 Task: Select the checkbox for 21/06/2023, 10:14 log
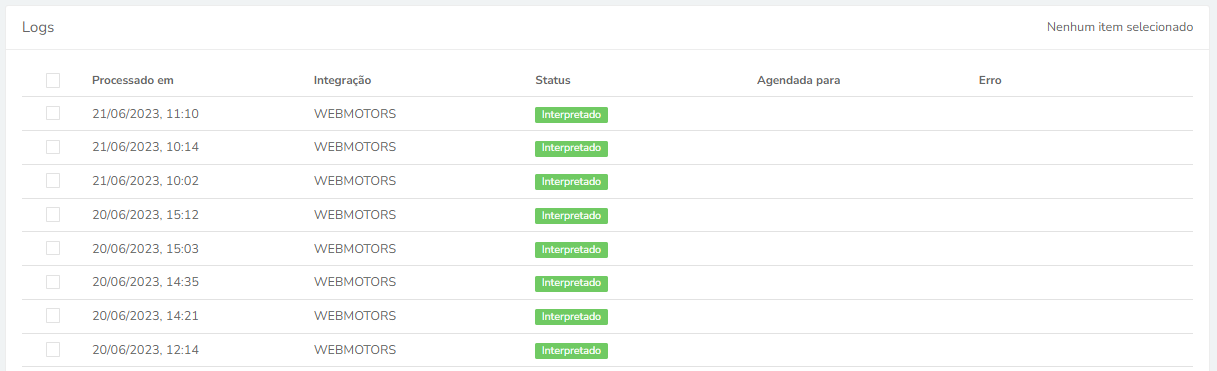(53, 147)
